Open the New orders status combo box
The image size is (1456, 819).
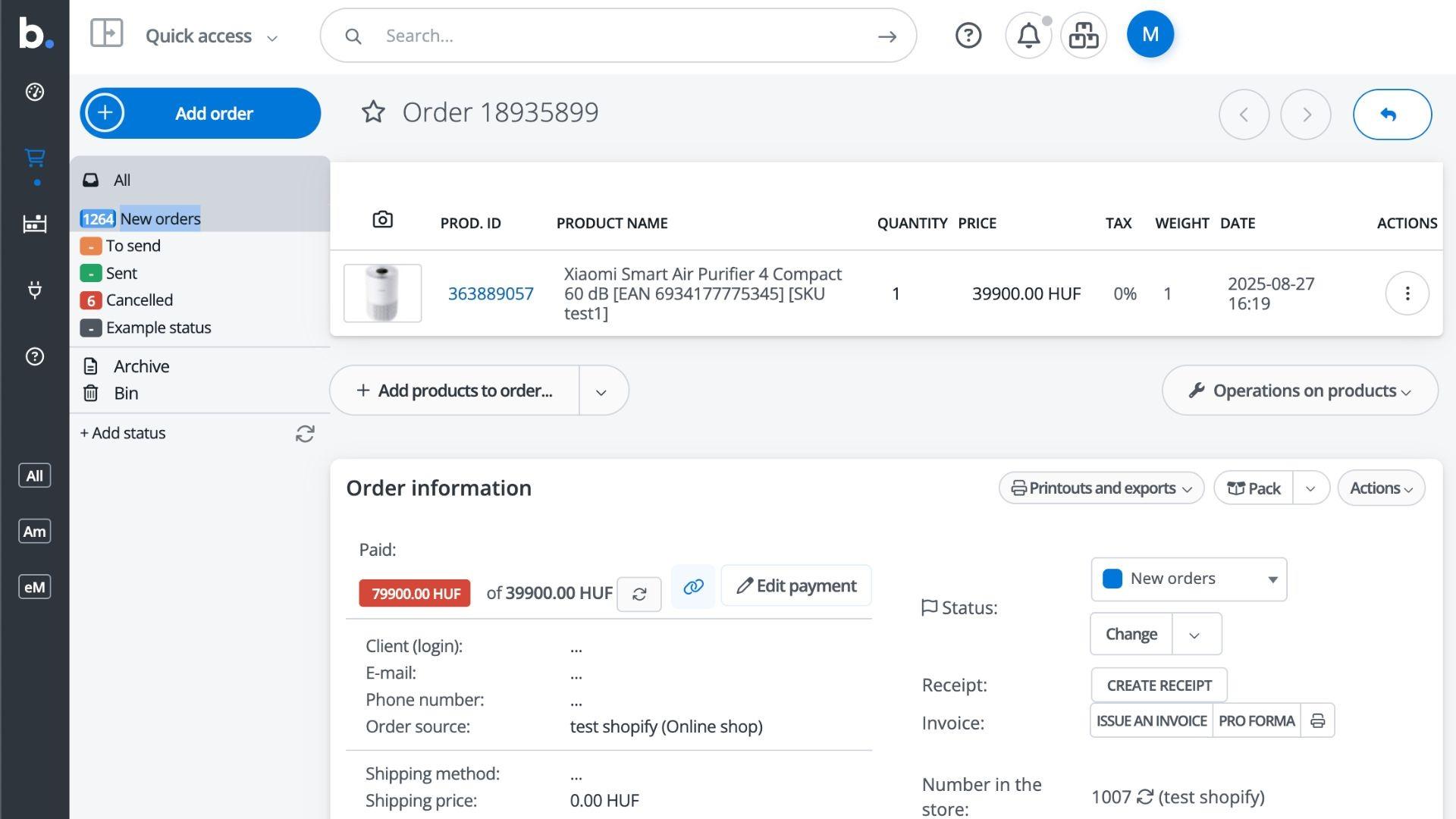pyautogui.click(x=1189, y=579)
